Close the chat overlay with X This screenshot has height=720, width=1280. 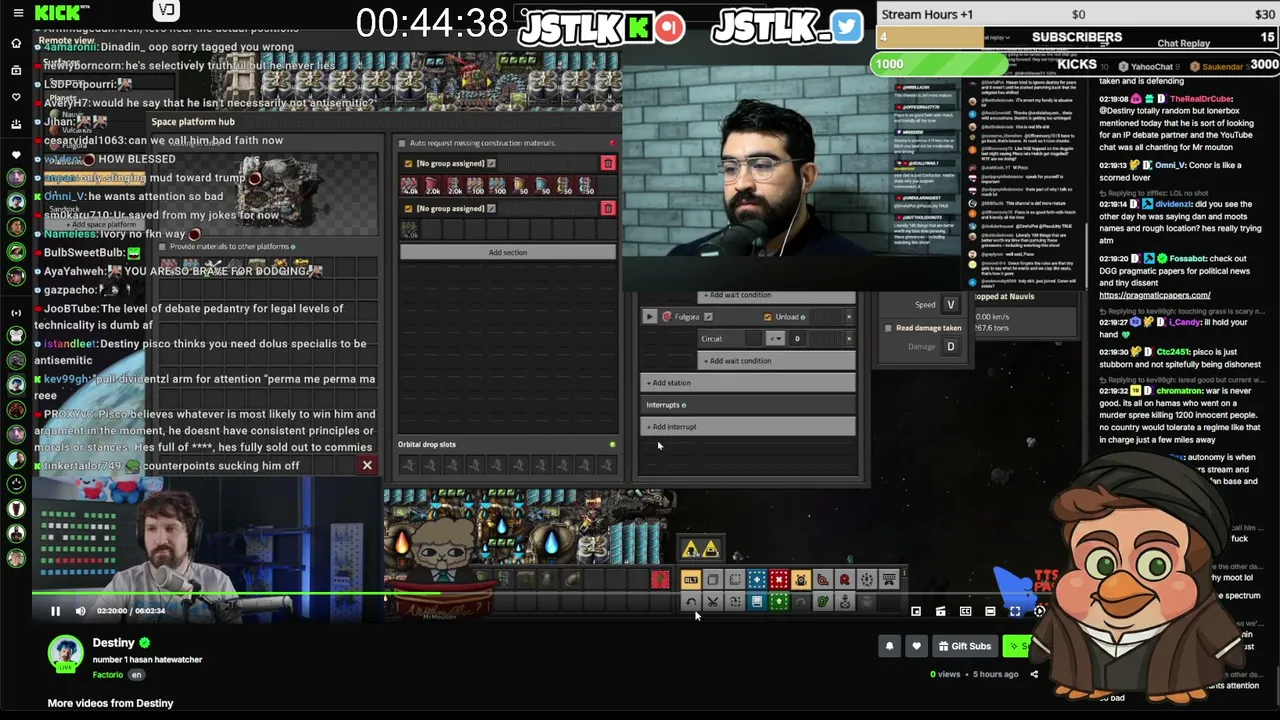367,465
